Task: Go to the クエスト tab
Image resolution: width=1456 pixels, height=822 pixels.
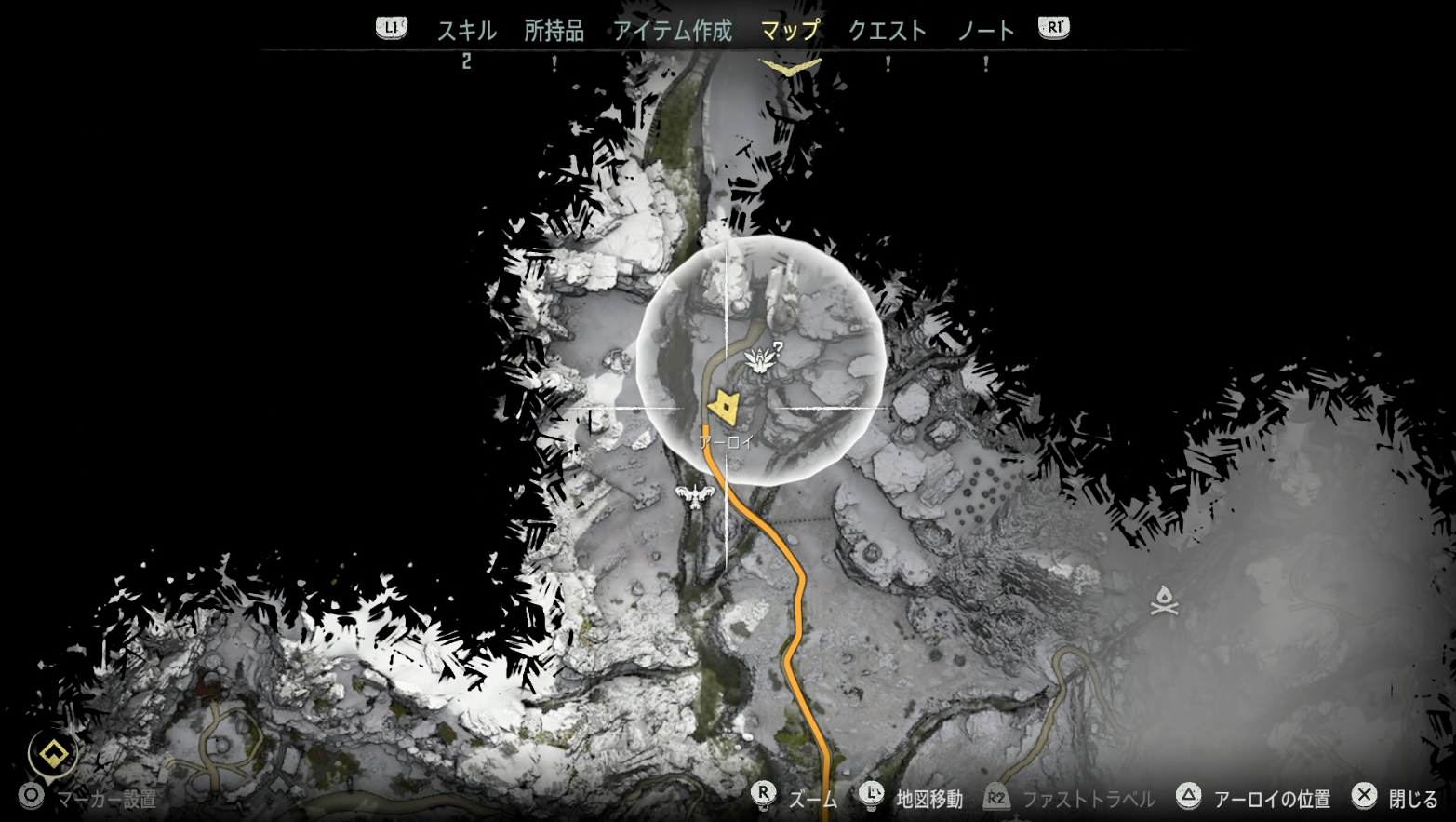Action: [887, 31]
